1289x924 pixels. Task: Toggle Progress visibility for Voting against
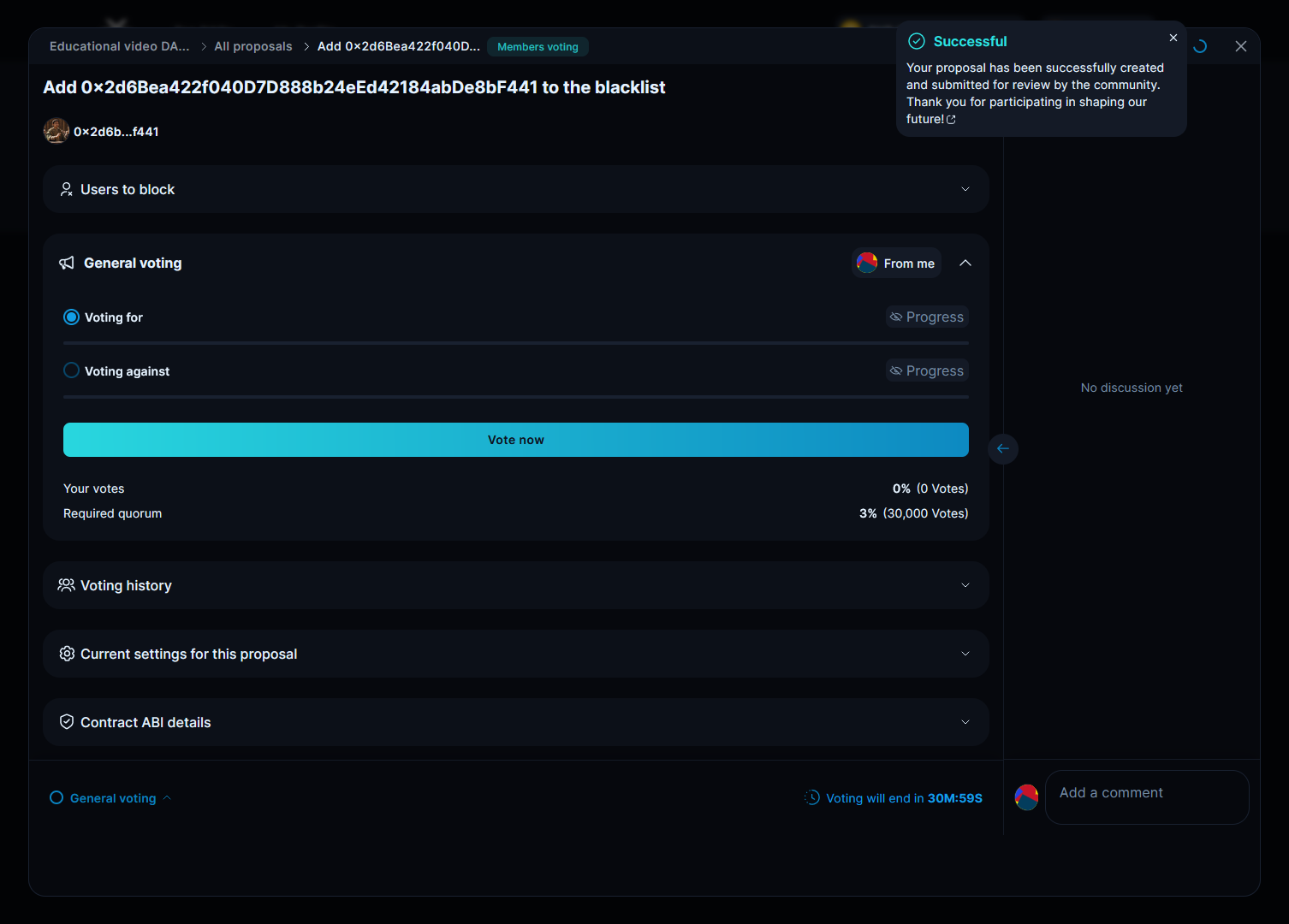tap(927, 370)
